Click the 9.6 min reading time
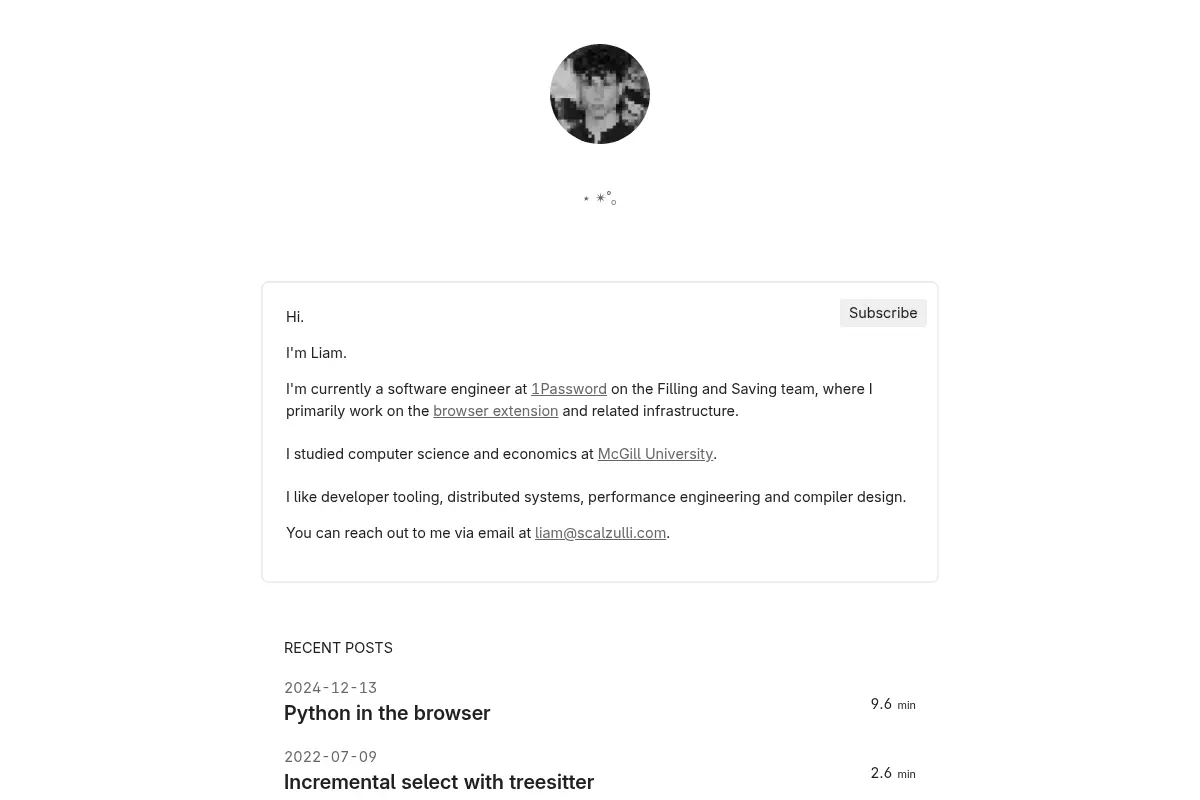The height and width of the screenshot is (800, 1200). (893, 704)
